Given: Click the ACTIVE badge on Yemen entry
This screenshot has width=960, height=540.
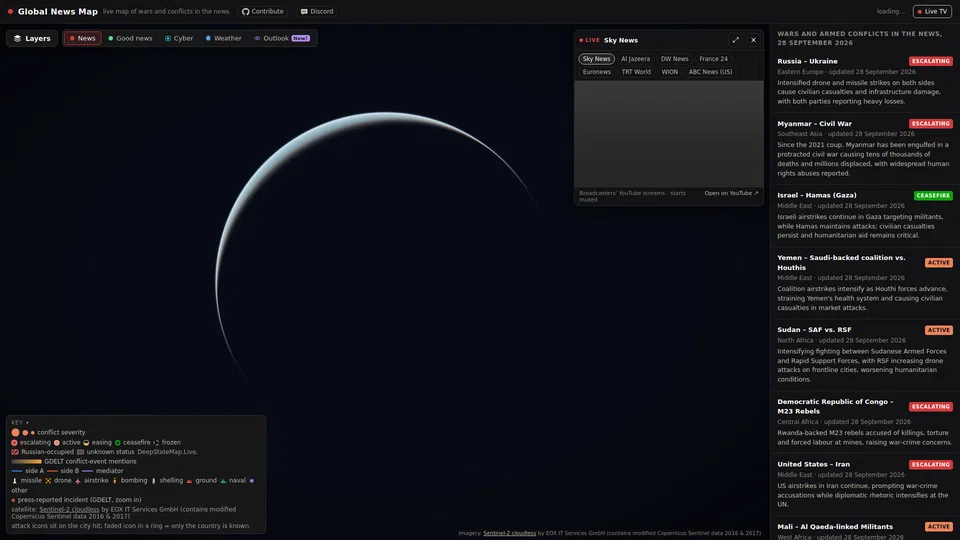Looking at the screenshot, I should pyautogui.click(x=939, y=263).
